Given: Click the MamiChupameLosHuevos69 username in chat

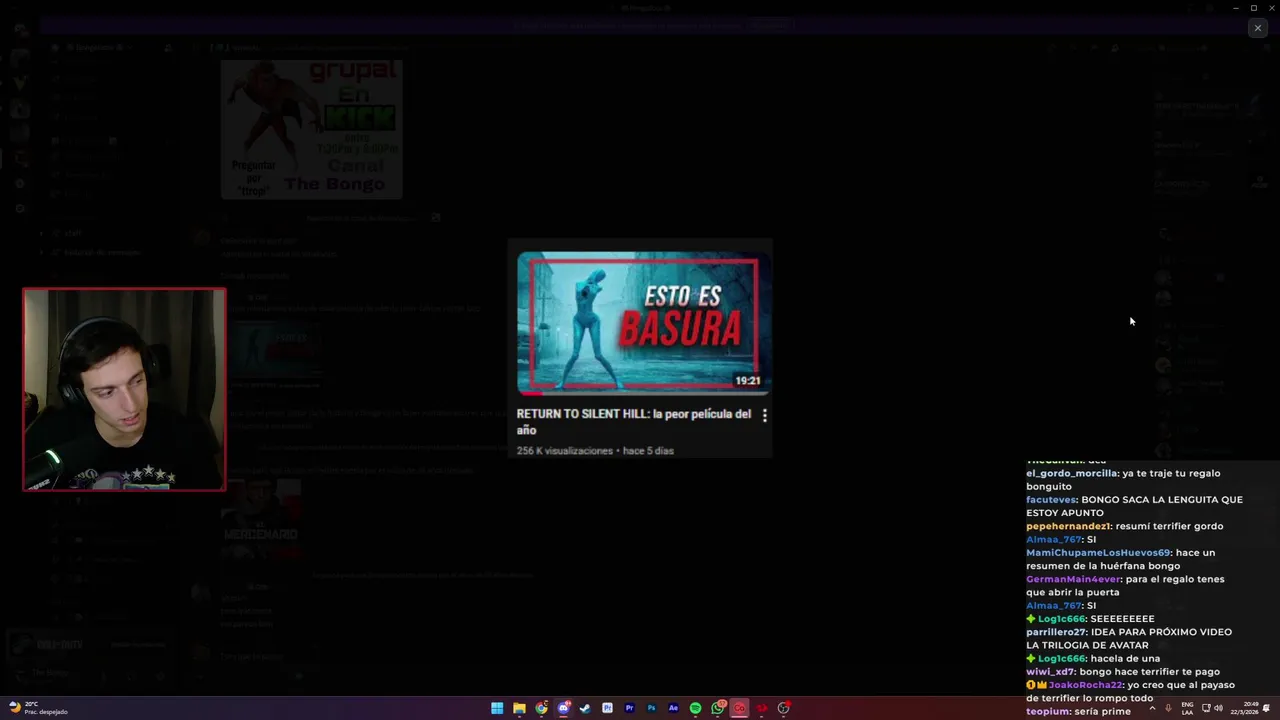Looking at the screenshot, I should tap(1098, 552).
